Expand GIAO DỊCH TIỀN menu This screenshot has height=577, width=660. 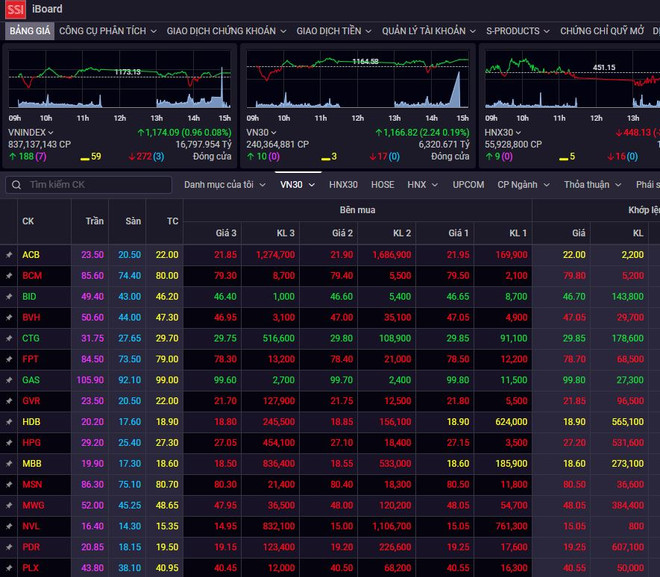point(334,31)
